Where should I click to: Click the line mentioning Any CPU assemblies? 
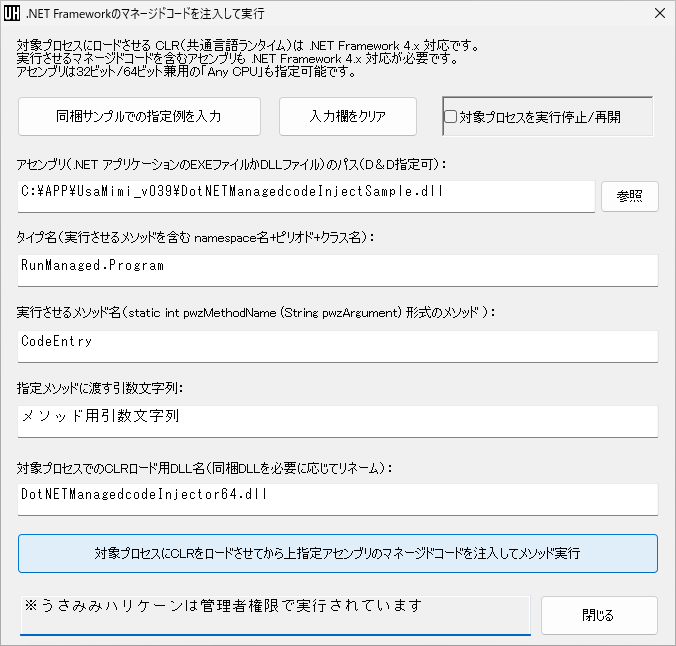click(x=186, y=71)
